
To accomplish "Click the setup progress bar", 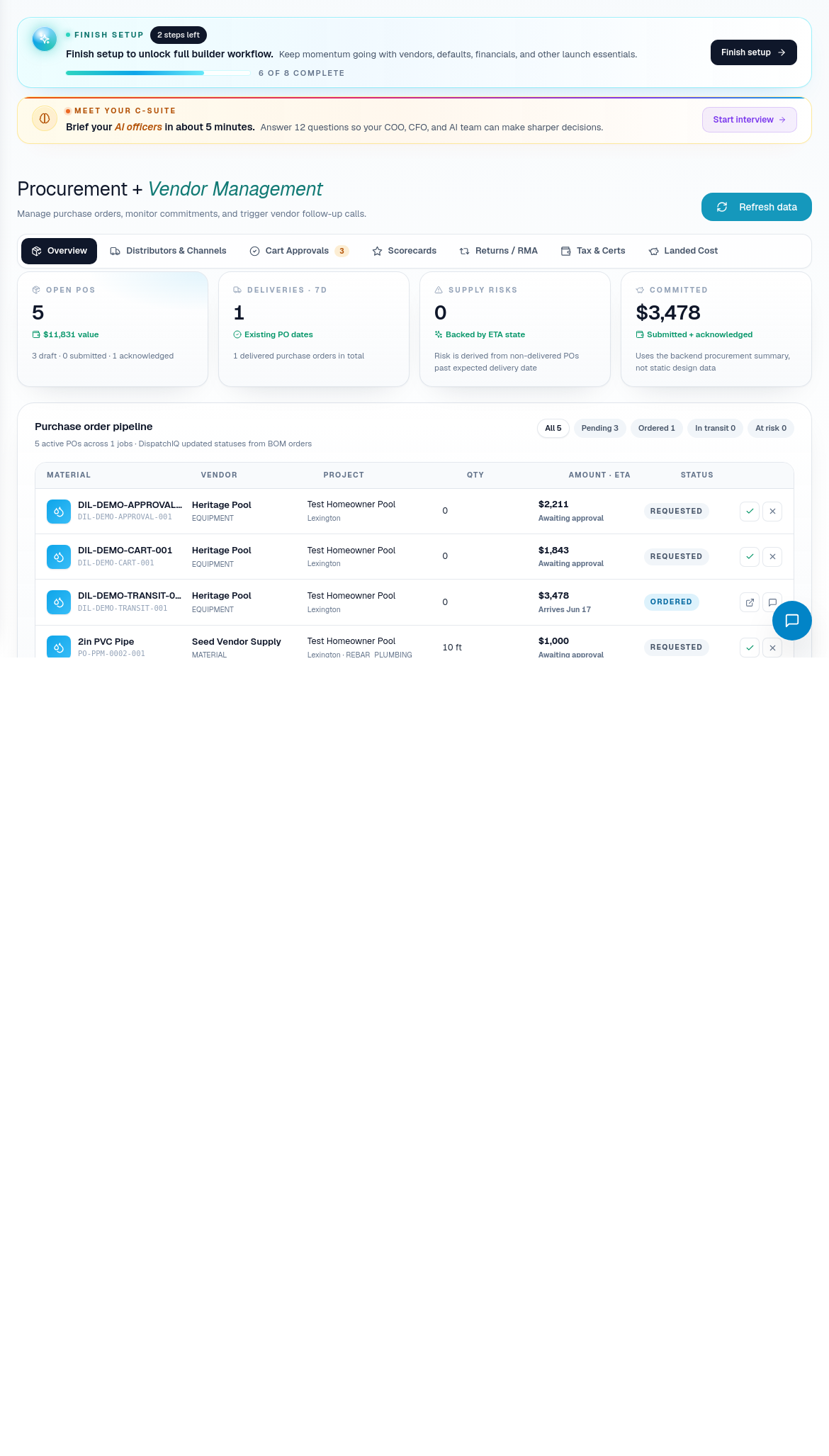I will coord(157,73).
